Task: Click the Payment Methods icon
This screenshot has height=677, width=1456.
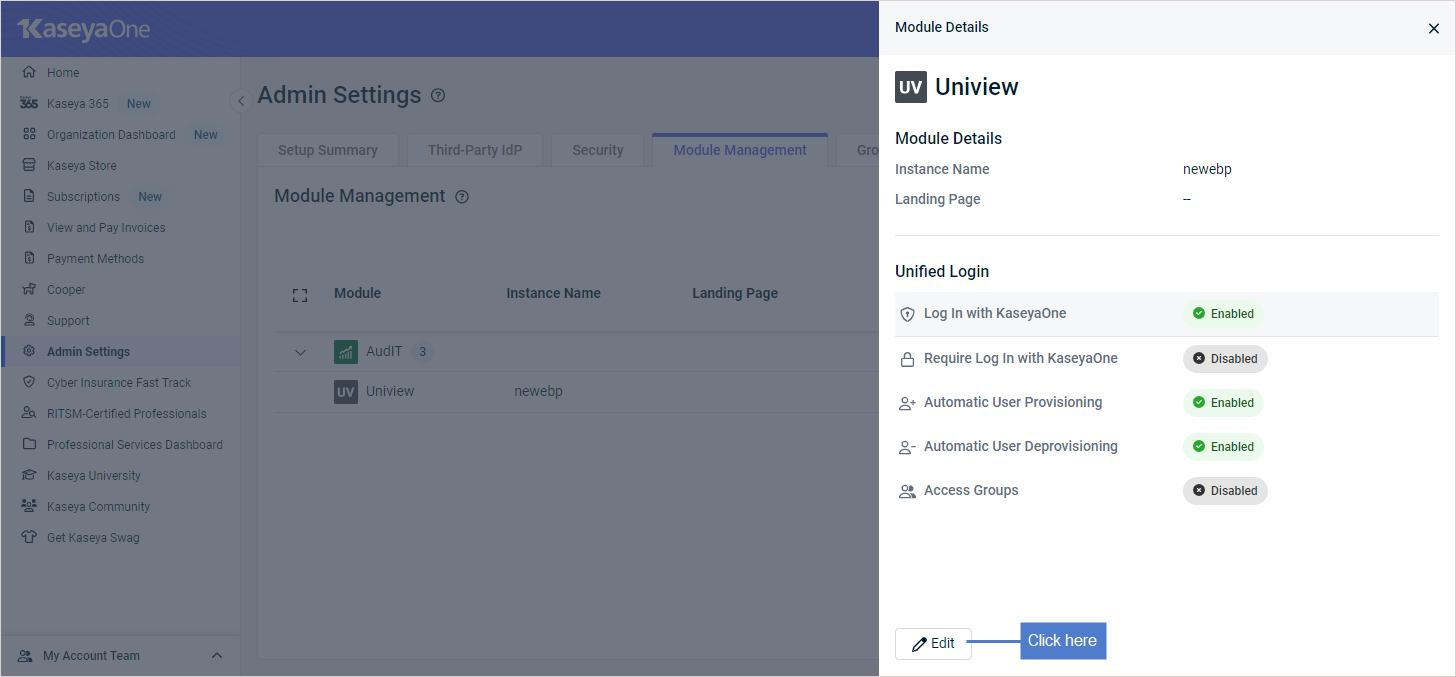Action: 29,258
